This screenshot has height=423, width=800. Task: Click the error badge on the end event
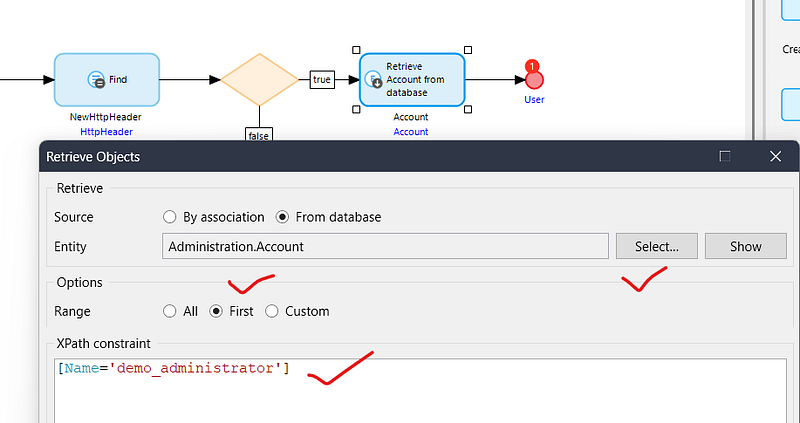coord(532,67)
